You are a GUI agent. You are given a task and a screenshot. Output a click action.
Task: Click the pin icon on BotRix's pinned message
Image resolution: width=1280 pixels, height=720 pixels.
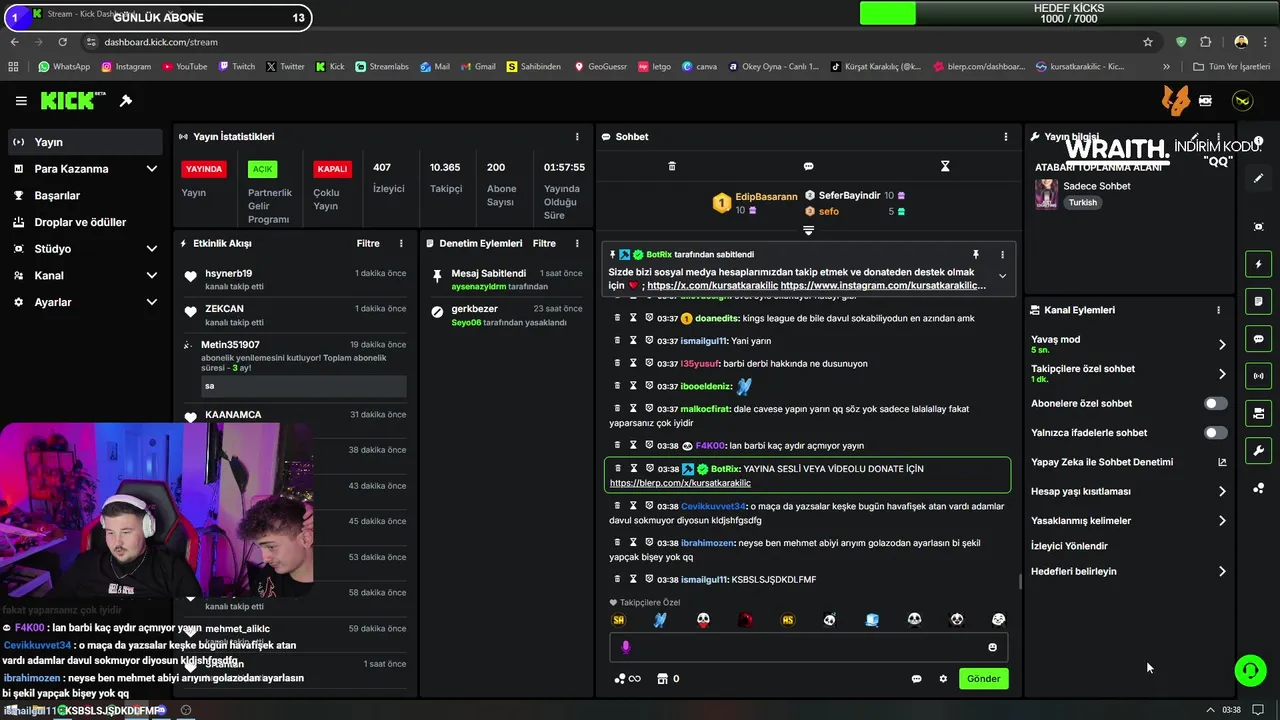[x=976, y=255]
